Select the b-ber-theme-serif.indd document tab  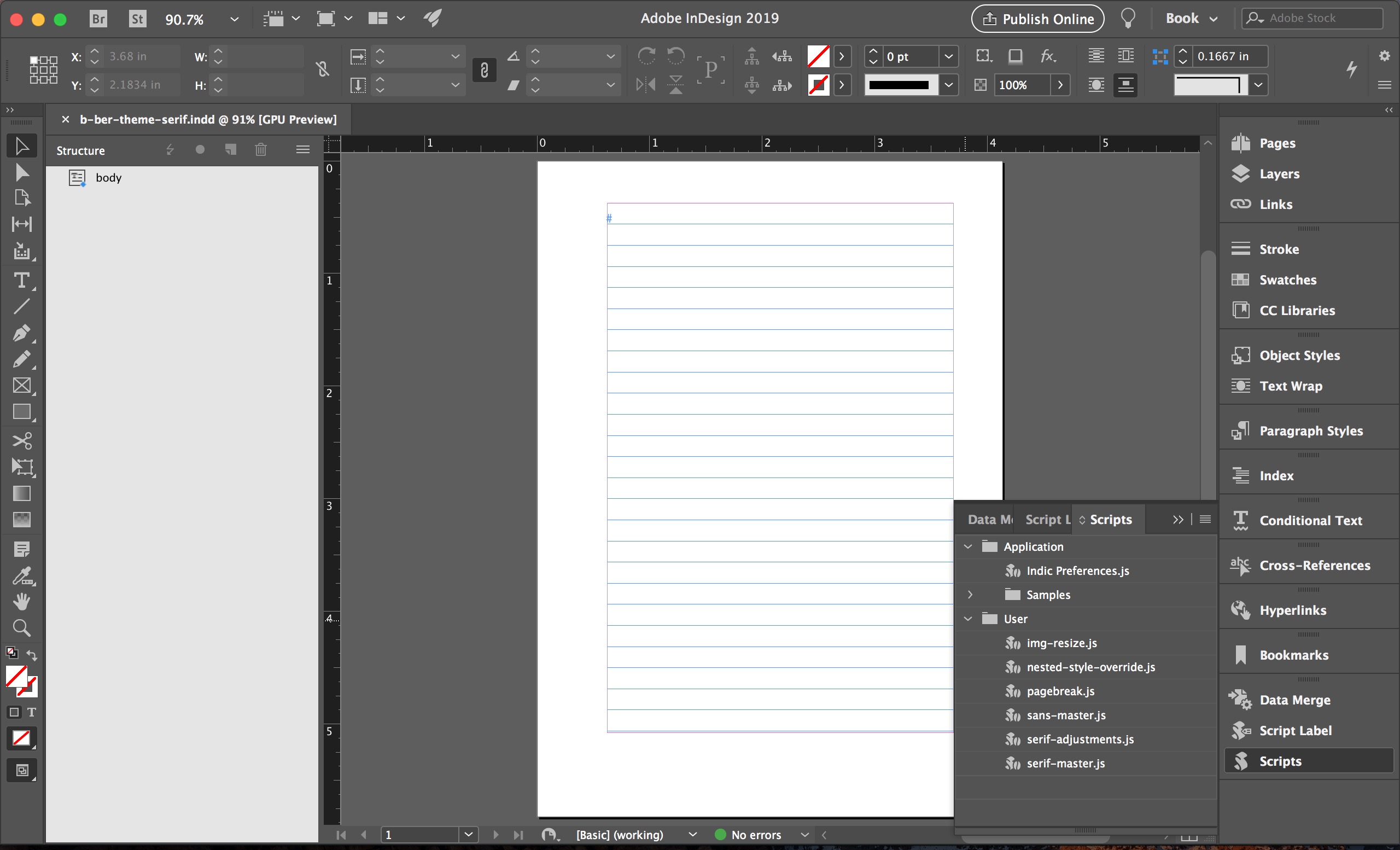point(208,119)
